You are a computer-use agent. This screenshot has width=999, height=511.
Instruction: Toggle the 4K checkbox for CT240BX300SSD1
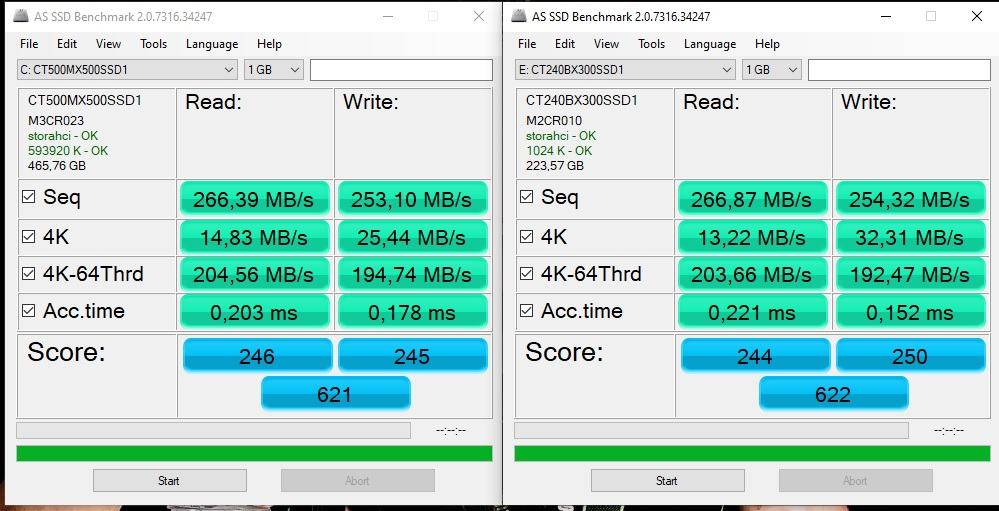[x=526, y=237]
